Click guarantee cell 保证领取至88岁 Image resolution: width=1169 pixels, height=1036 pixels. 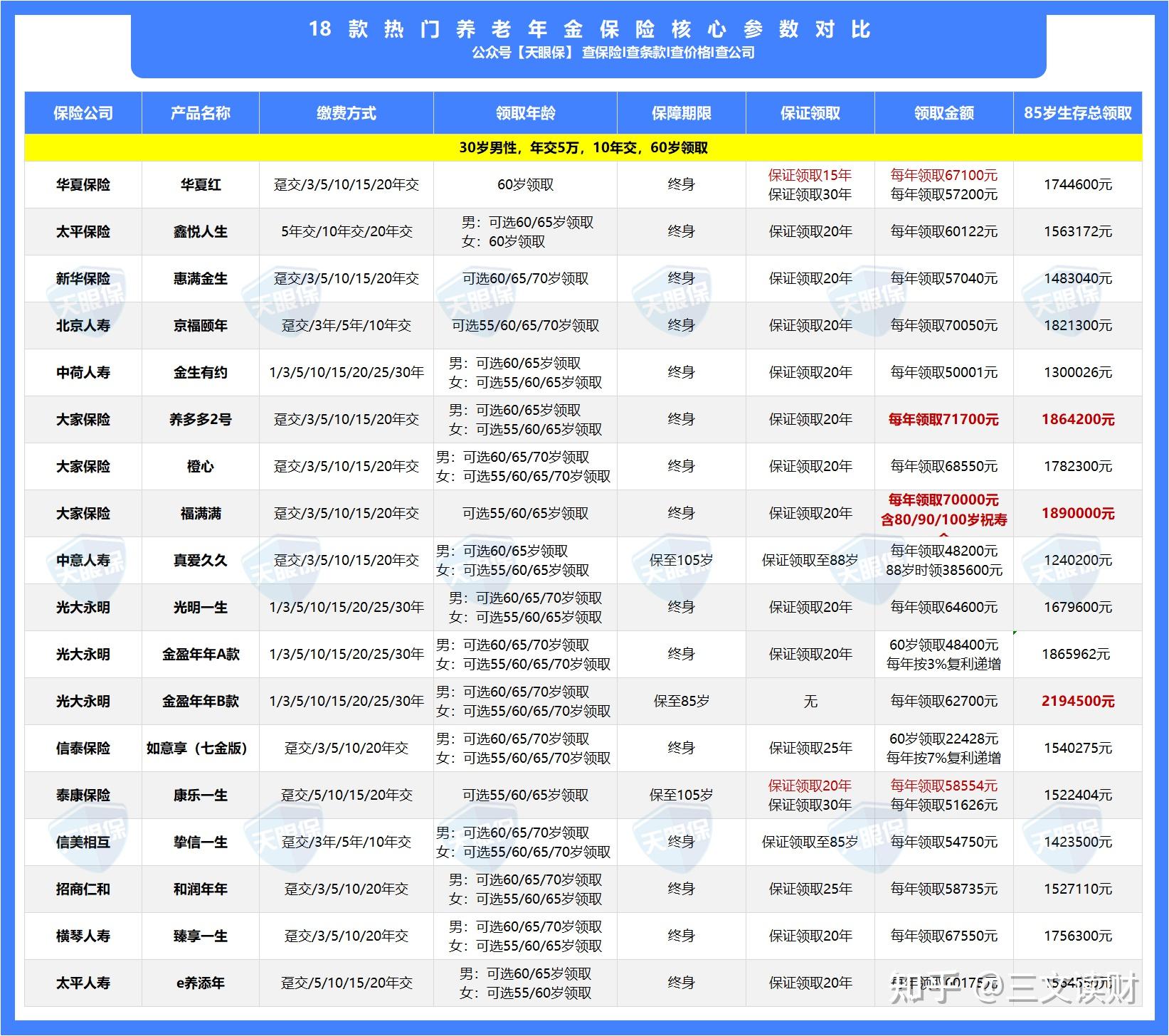[x=810, y=561]
